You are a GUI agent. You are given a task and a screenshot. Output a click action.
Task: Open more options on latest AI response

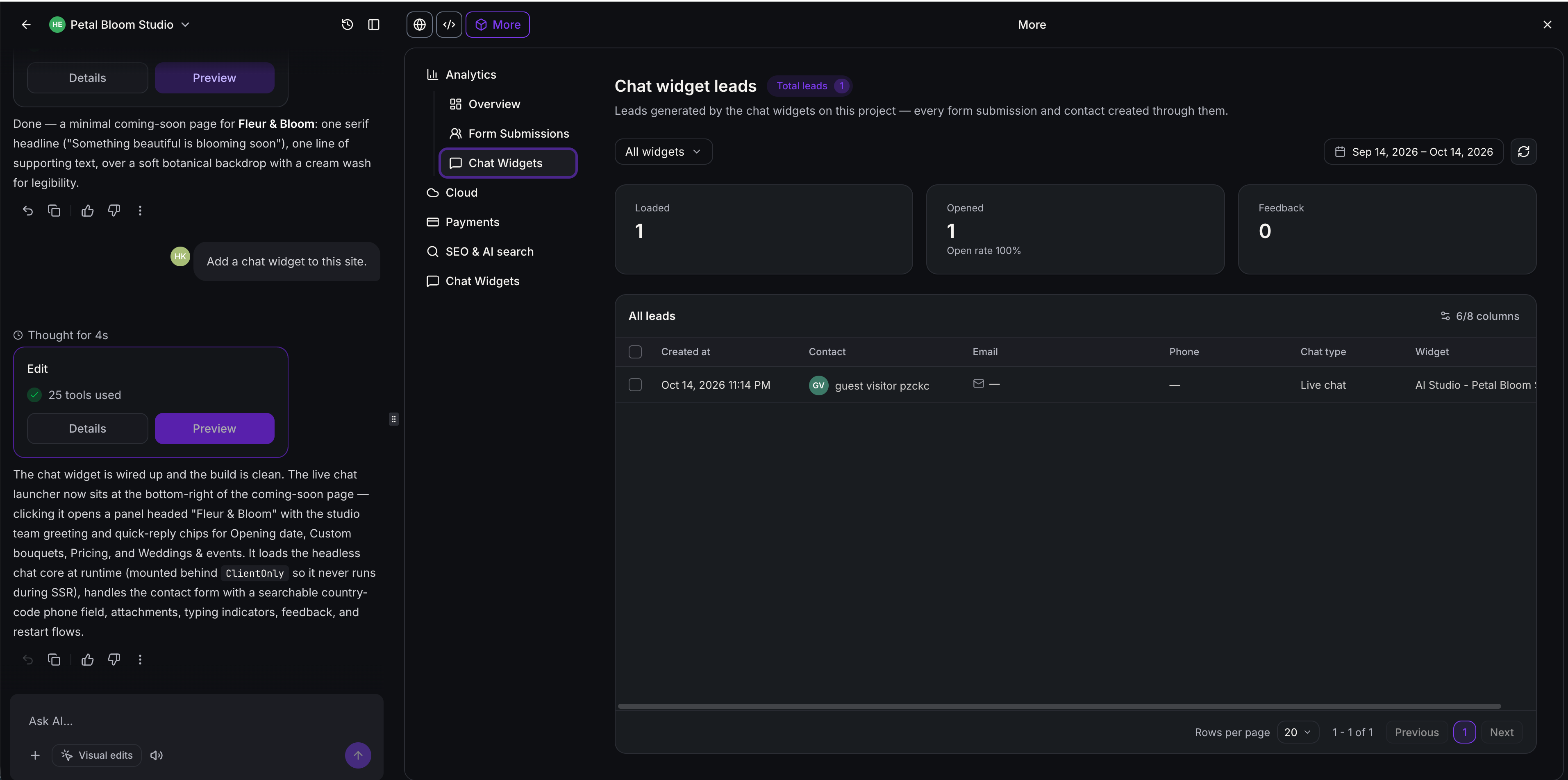coord(140,660)
